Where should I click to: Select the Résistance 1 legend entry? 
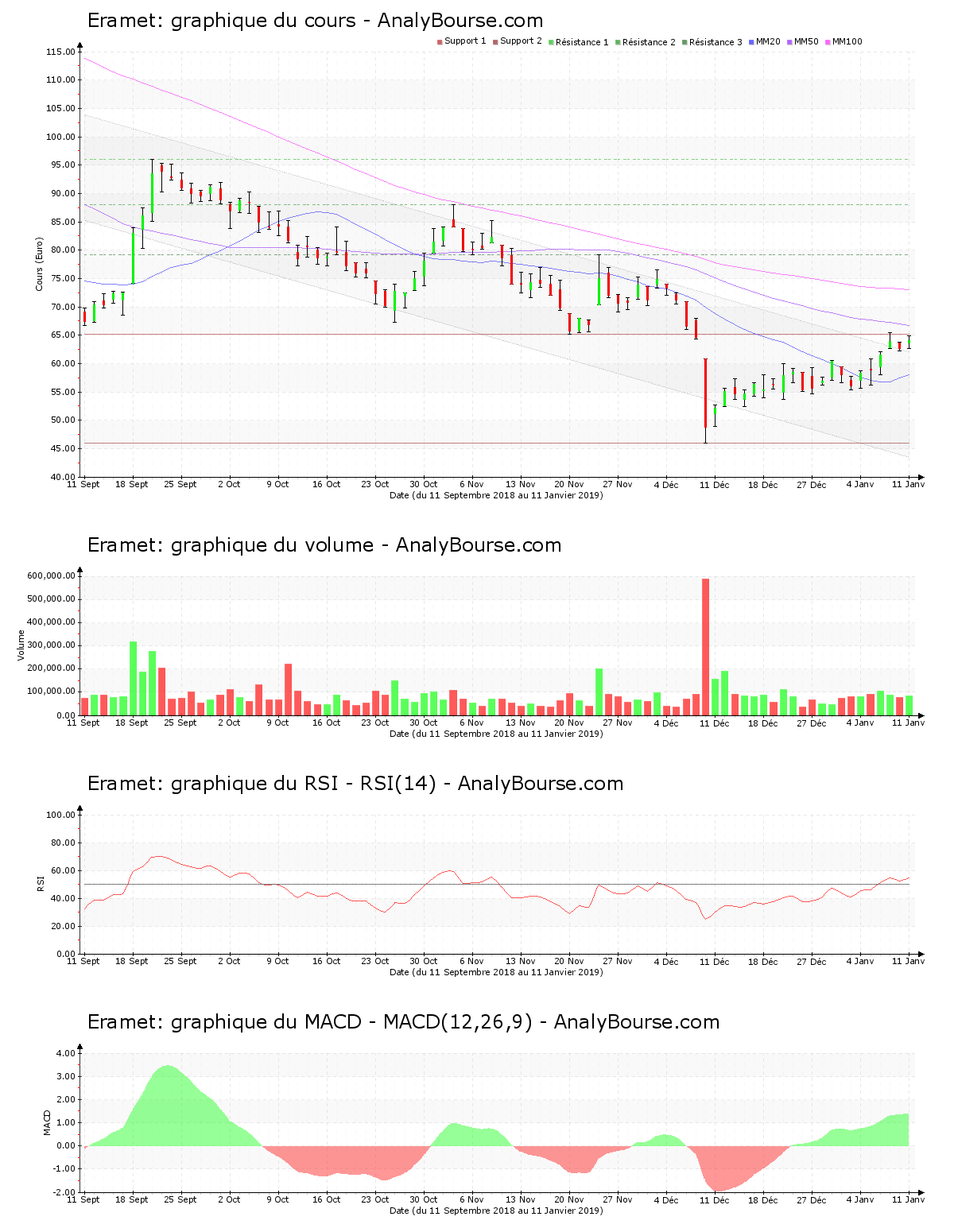click(x=582, y=42)
